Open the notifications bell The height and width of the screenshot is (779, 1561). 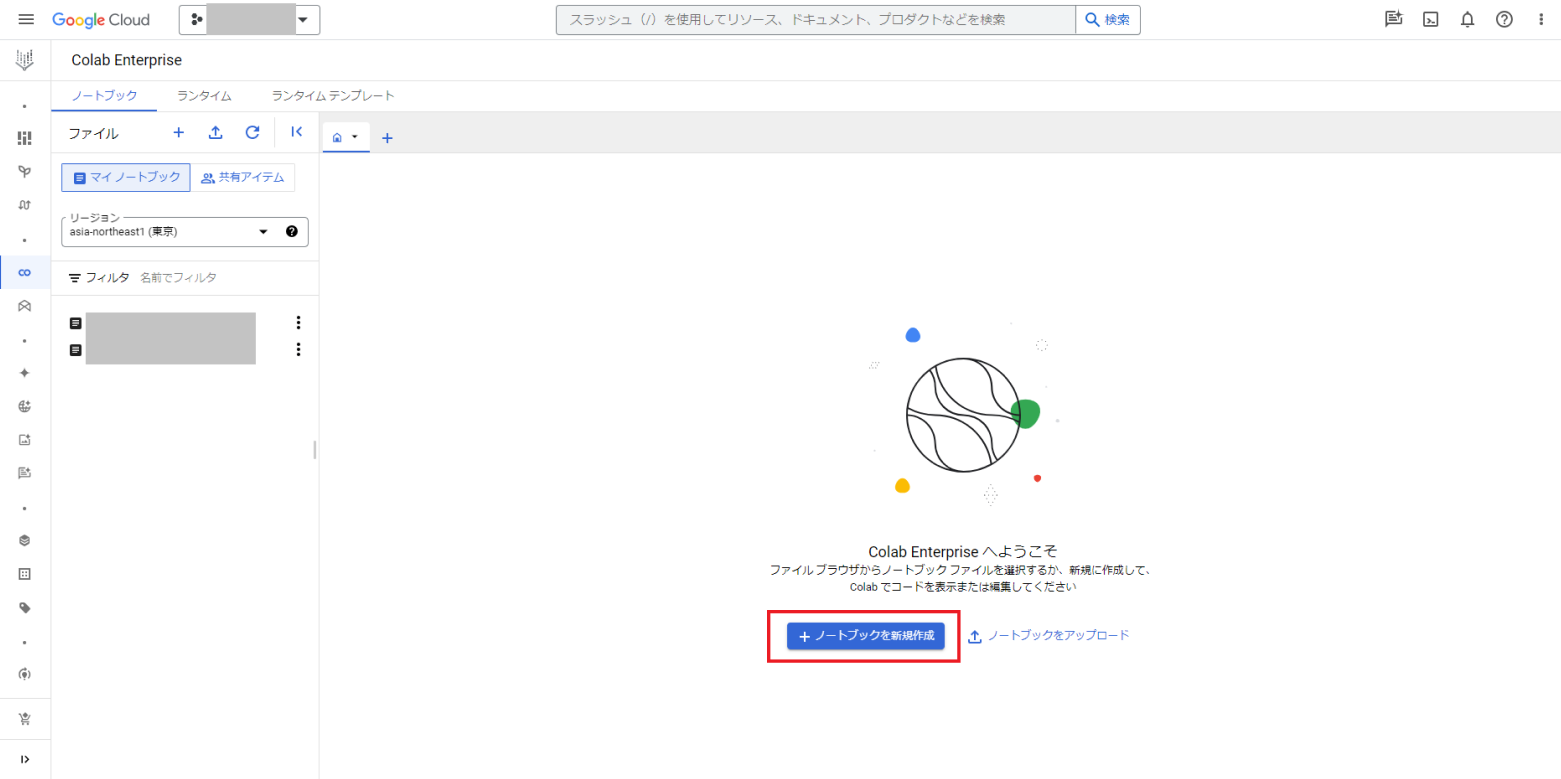[x=1467, y=19]
